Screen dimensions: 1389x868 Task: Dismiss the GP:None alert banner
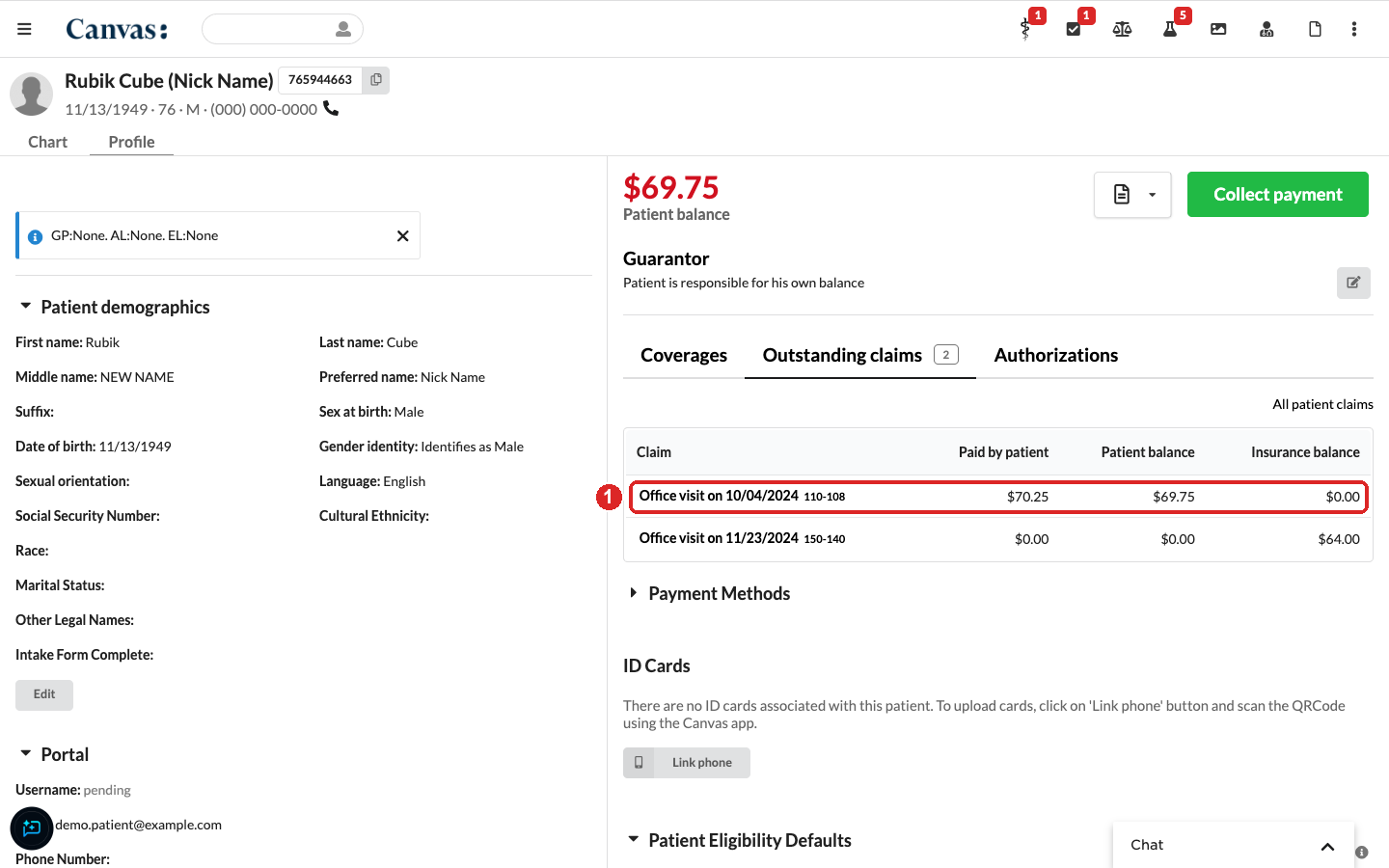(403, 236)
